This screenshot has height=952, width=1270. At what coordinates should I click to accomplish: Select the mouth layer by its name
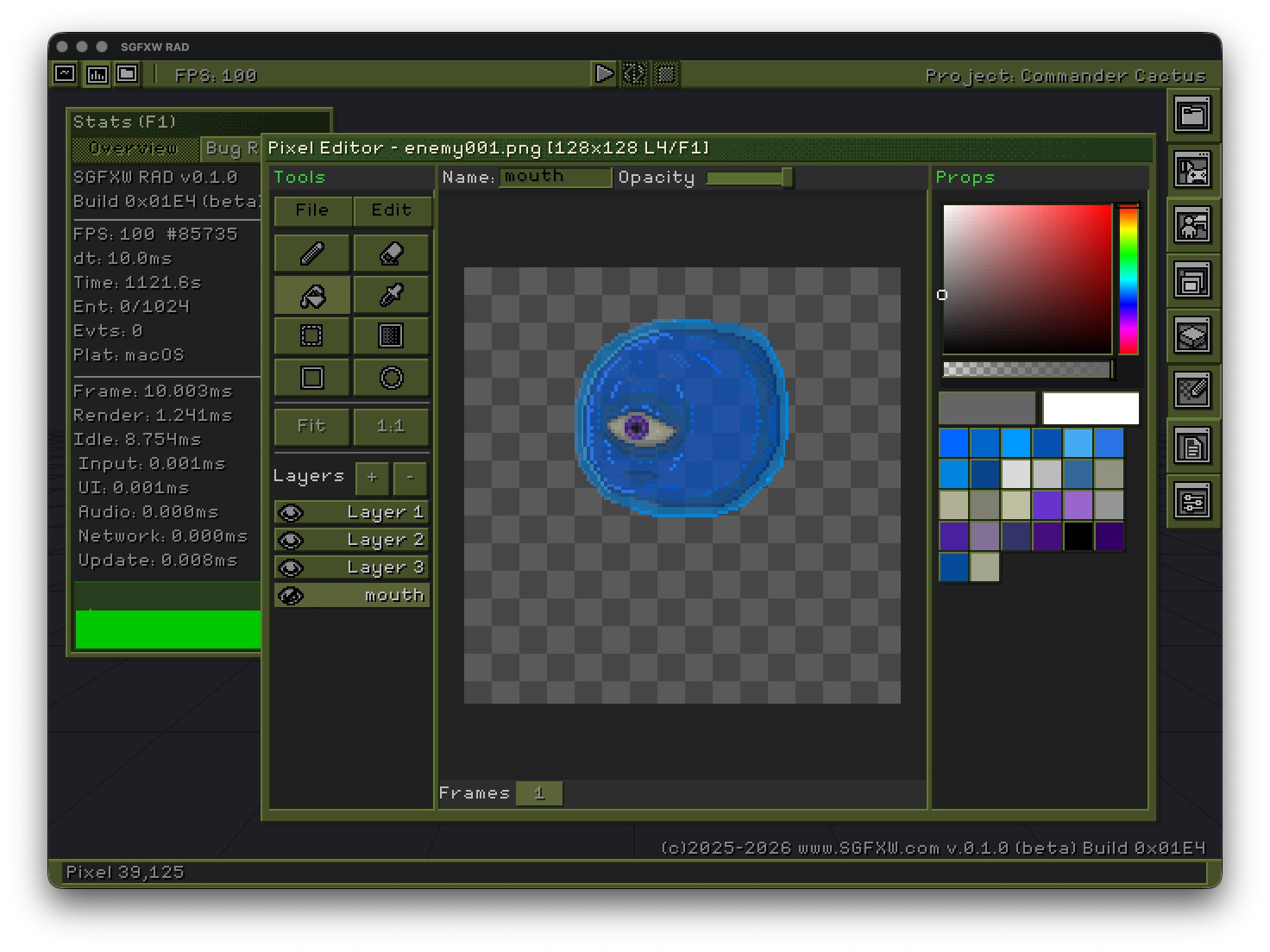[x=394, y=595]
